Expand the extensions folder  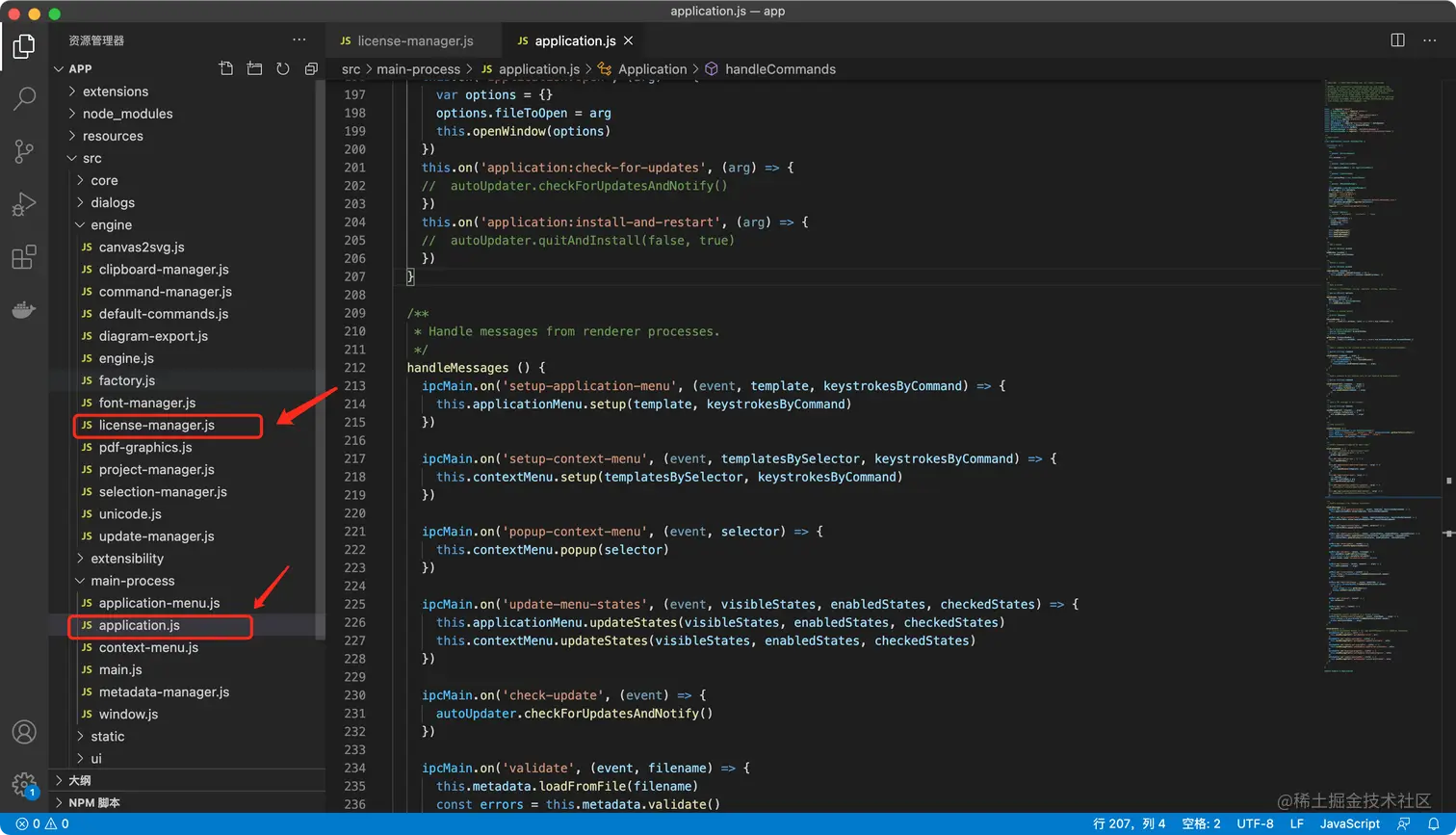pos(116,91)
